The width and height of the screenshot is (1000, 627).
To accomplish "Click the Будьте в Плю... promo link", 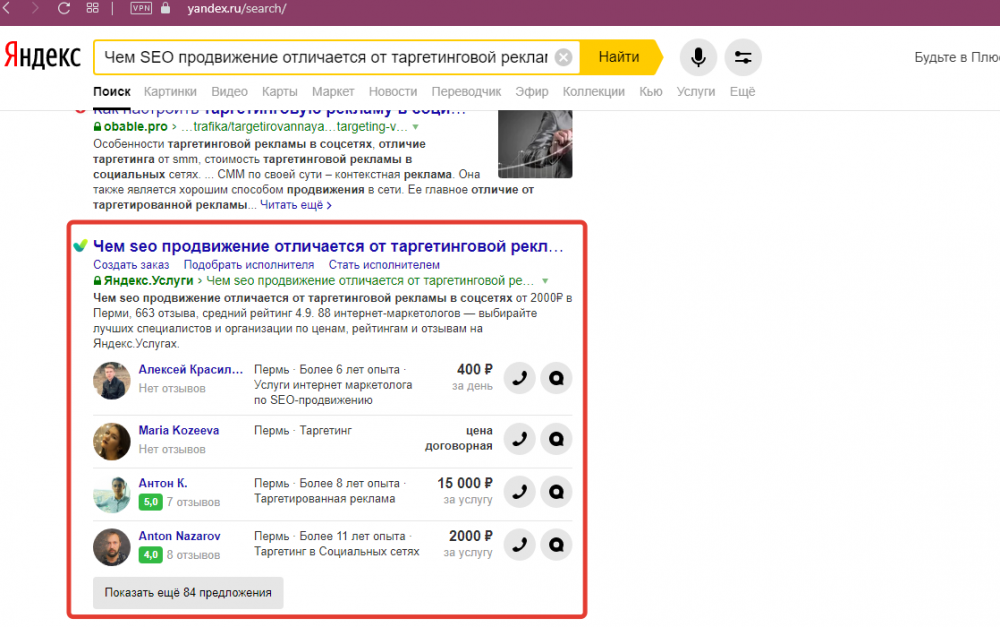I will (957, 57).
